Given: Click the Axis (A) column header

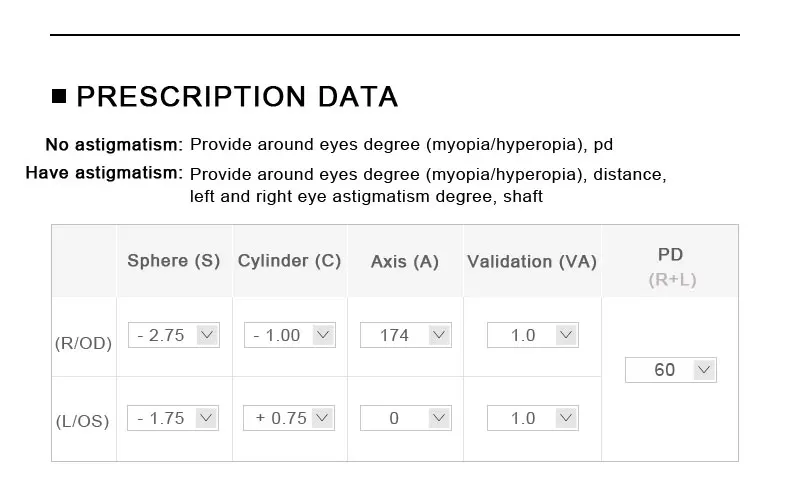Looking at the screenshot, I should point(404,262).
